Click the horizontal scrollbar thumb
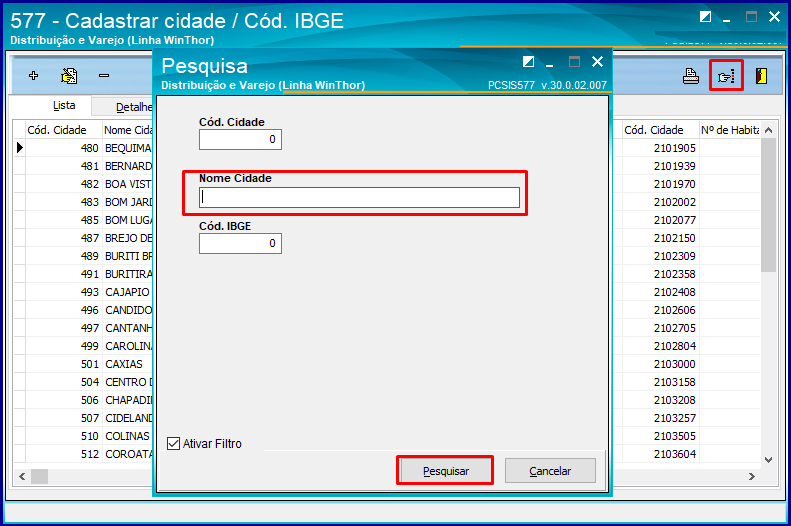 pos(39,476)
